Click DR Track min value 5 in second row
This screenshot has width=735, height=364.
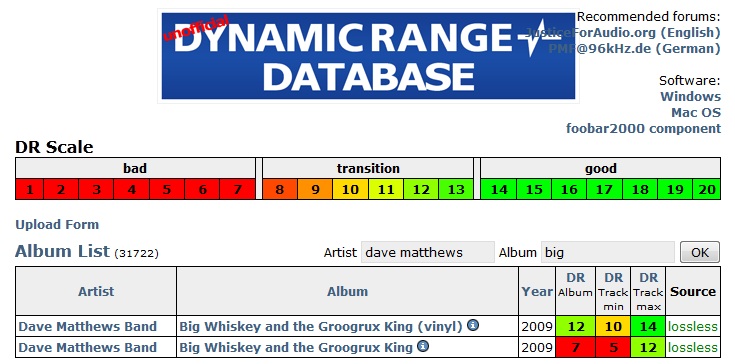(x=614, y=348)
